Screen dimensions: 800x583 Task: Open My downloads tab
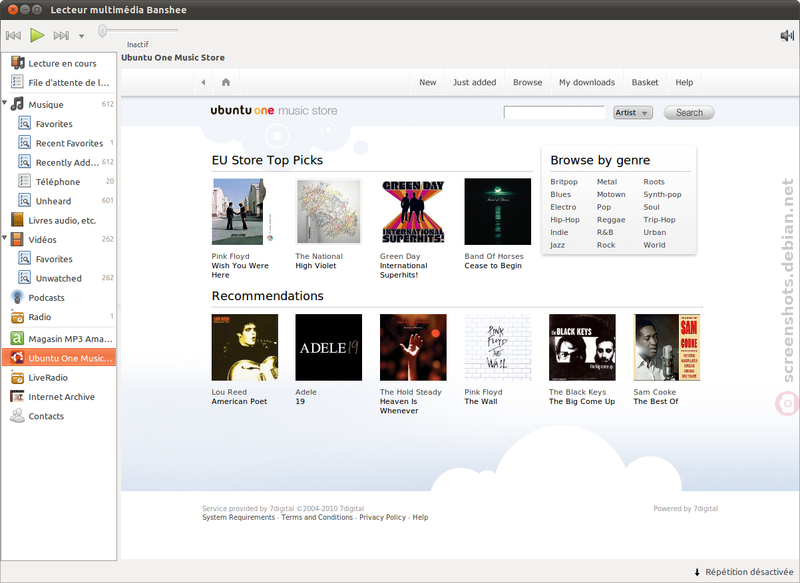[587, 82]
